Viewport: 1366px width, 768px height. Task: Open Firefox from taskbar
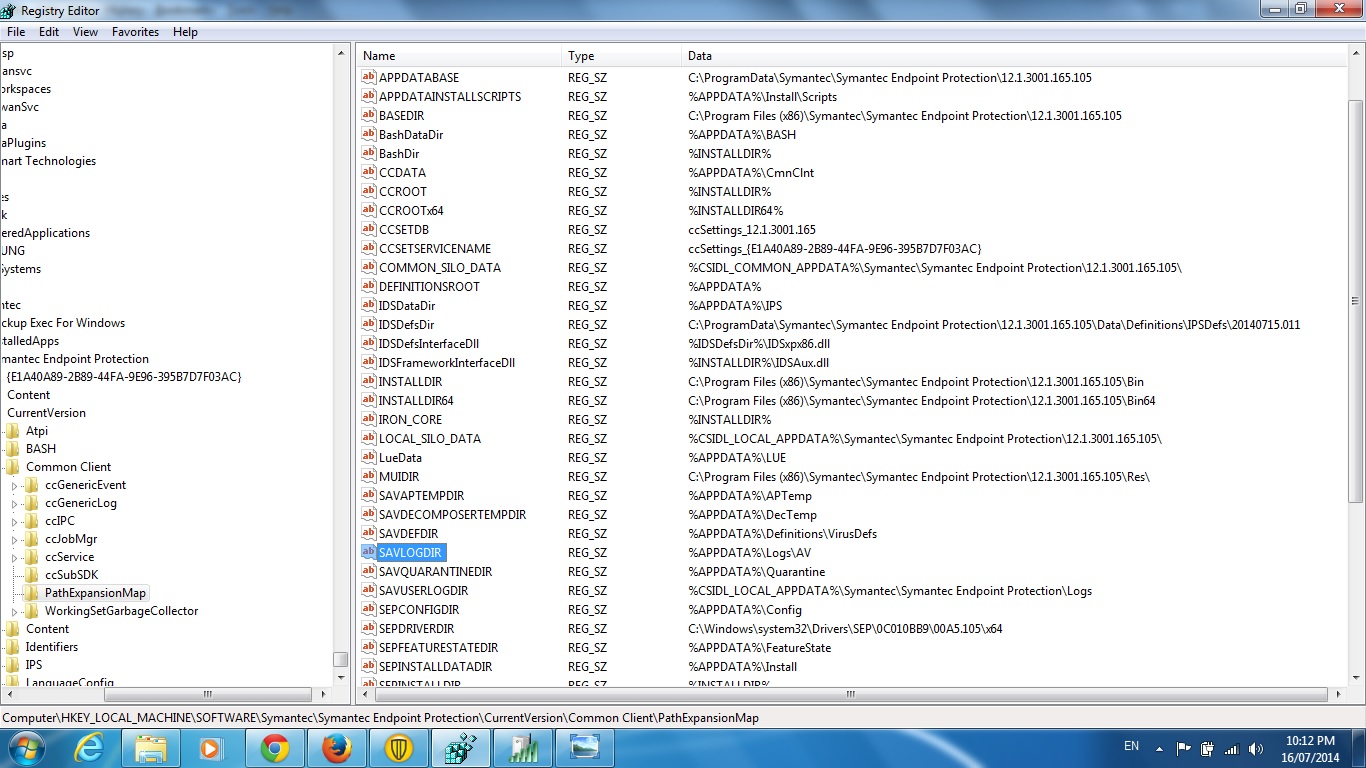pos(336,748)
